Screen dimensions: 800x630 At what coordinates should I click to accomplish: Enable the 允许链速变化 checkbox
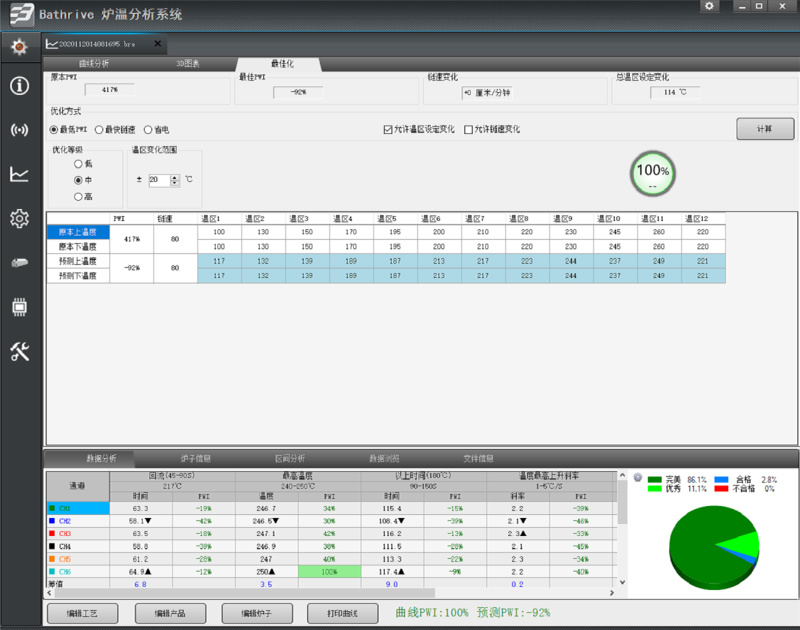point(468,129)
